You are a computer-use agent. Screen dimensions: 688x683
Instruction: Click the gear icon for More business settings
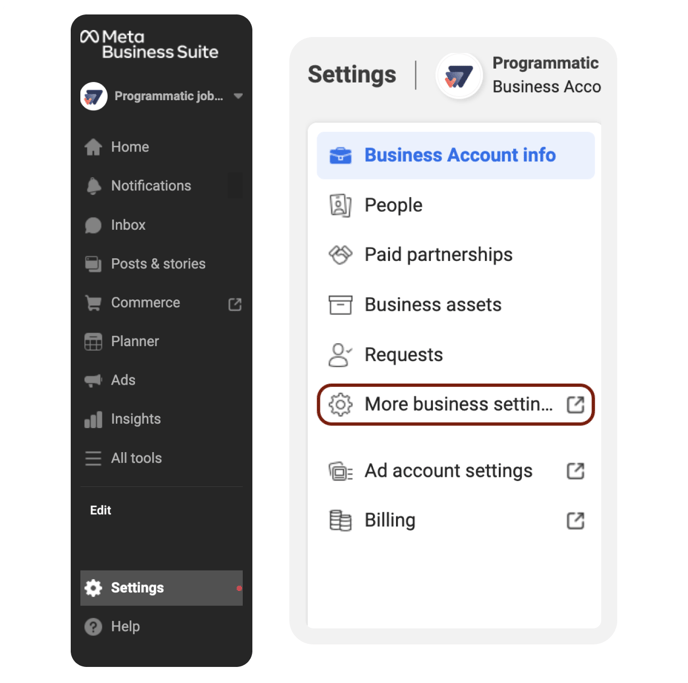click(x=340, y=404)
